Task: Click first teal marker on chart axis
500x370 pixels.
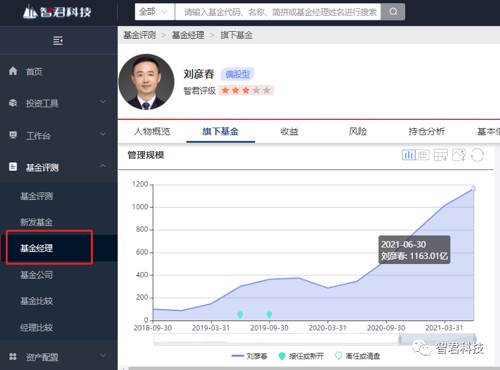Action: [240, 314]
